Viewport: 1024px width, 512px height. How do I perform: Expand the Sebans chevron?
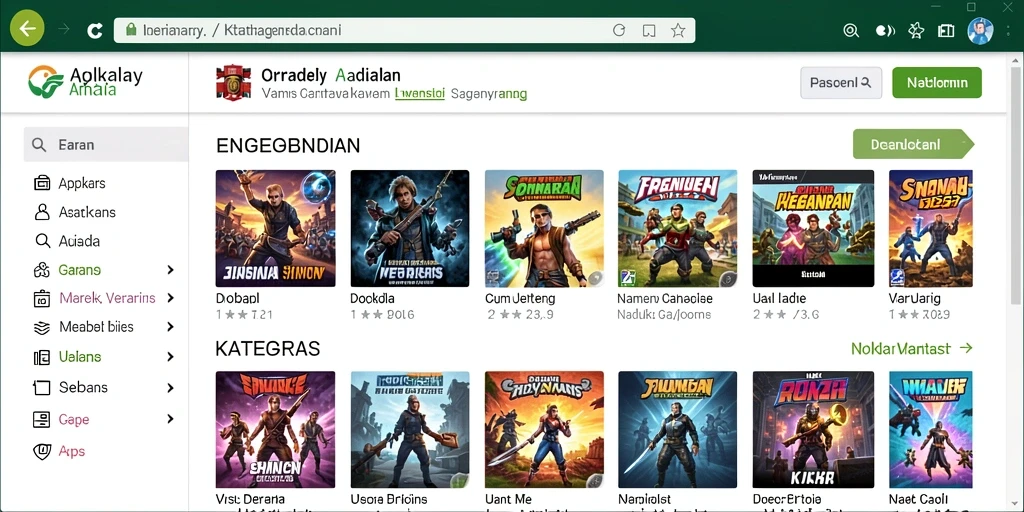pos(170,387)
